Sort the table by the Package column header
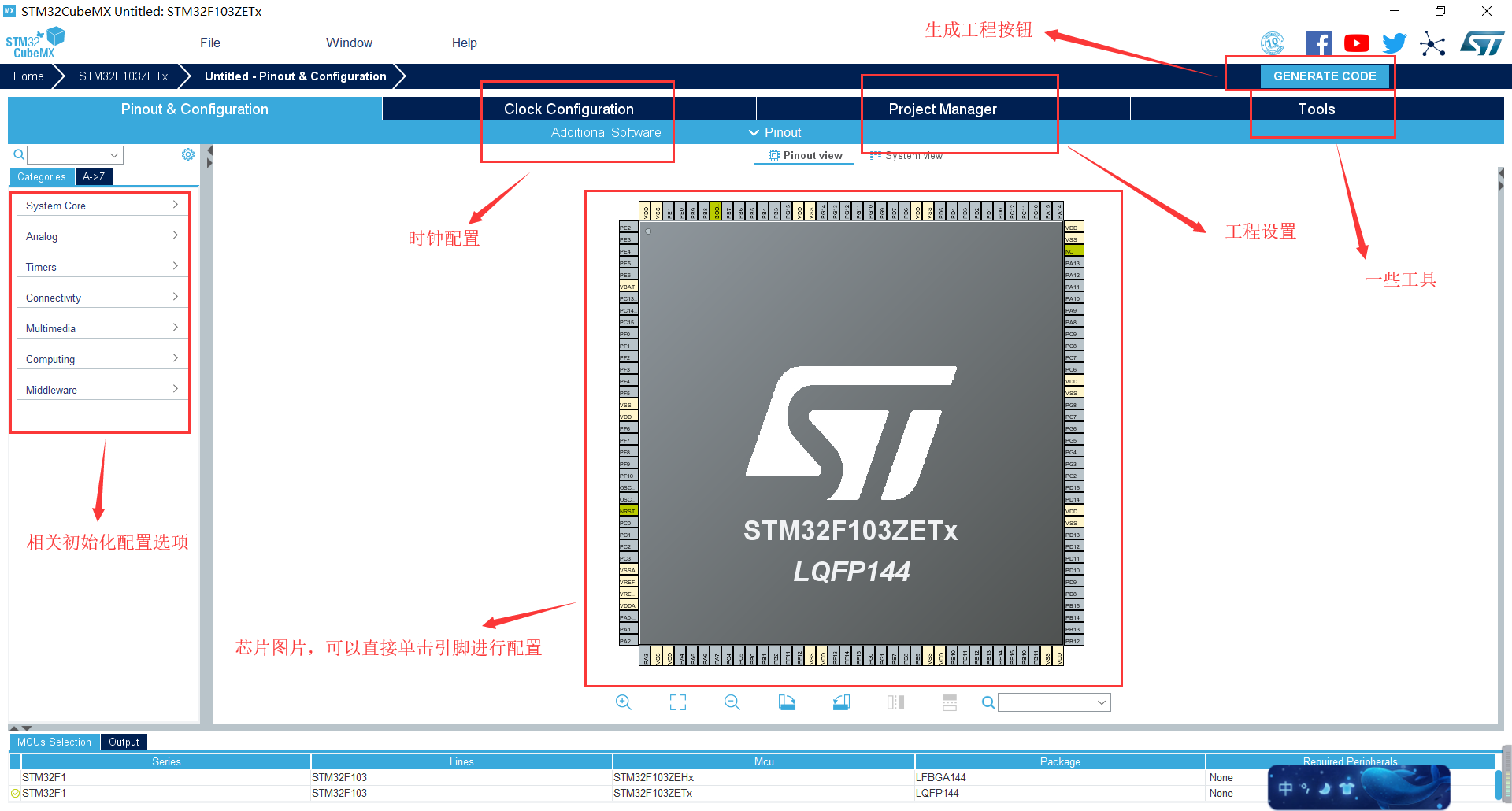 (1060, 761)
